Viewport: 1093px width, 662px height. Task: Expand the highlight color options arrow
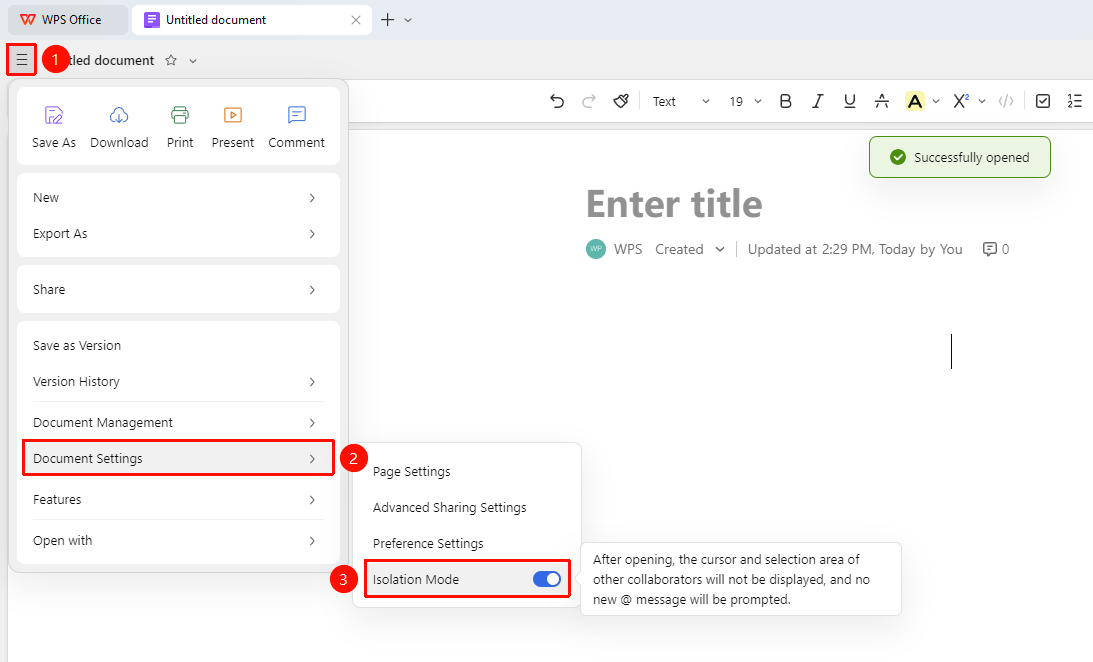pyautogui.click(x=936, y=102)
